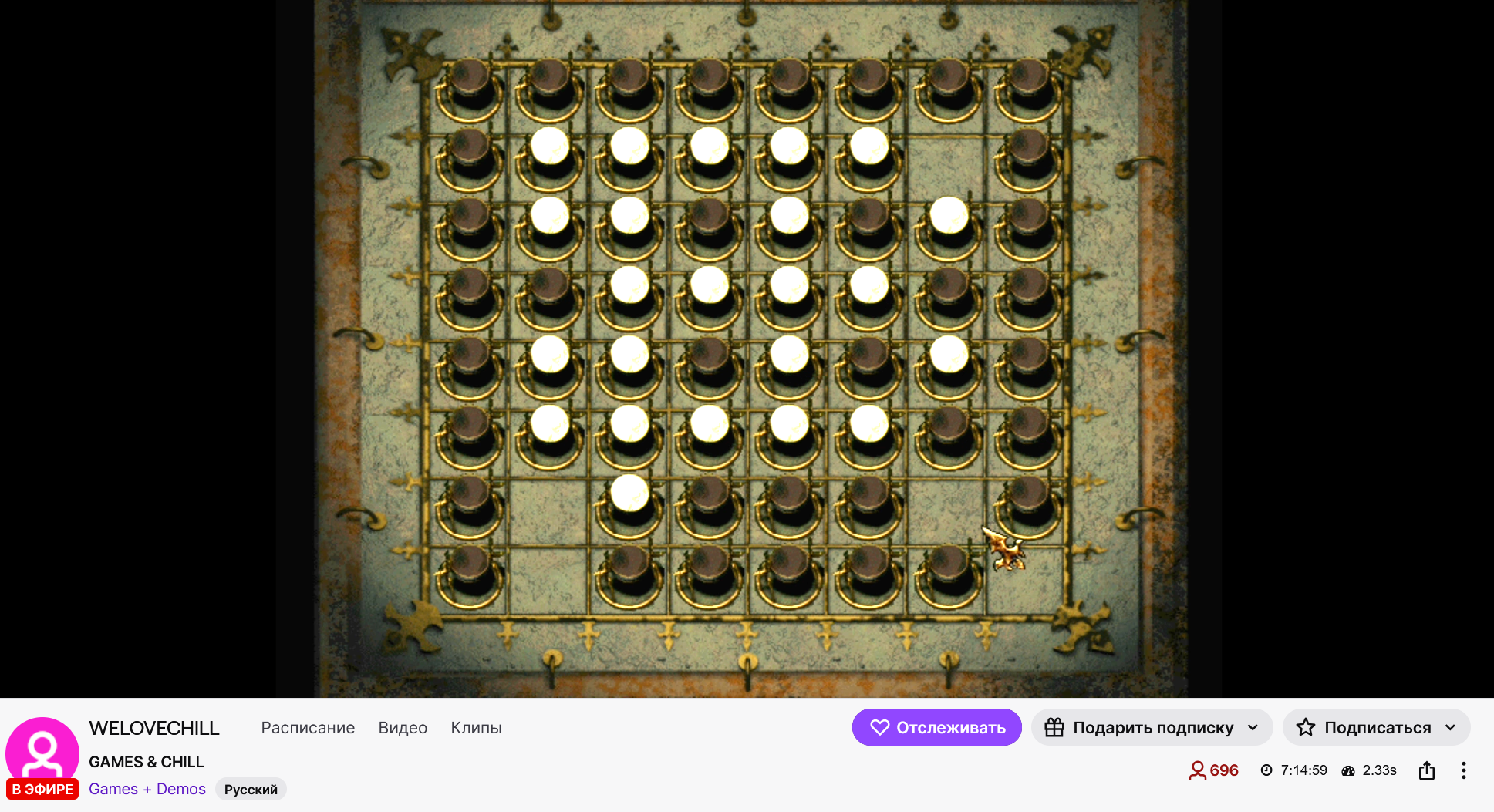Screen dimensions: 1494x812
Task: Click the GAMES & CHILL stream title
Action: click(147, 762)
